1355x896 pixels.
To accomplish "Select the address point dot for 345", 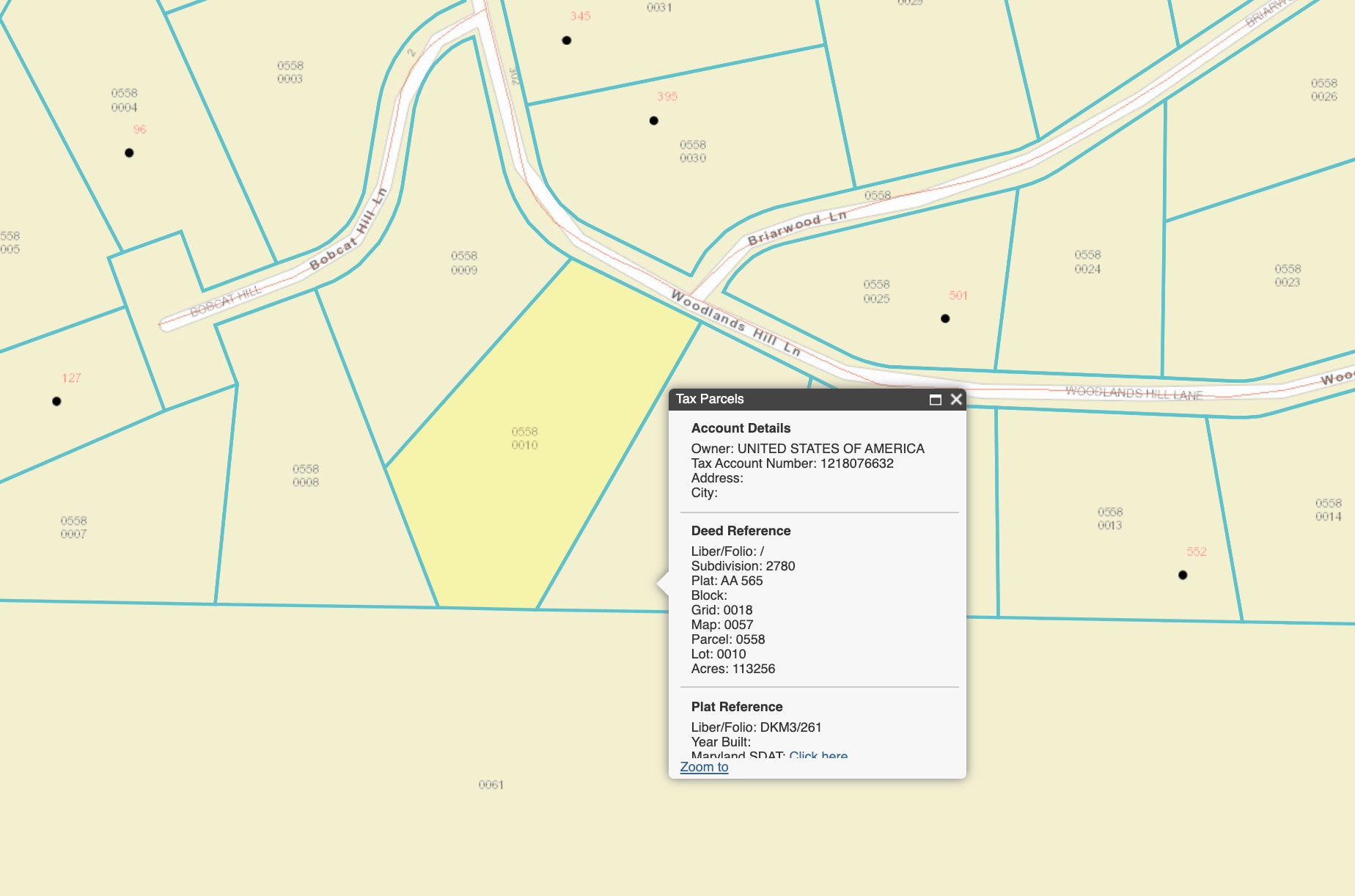I will coord(567,40).
